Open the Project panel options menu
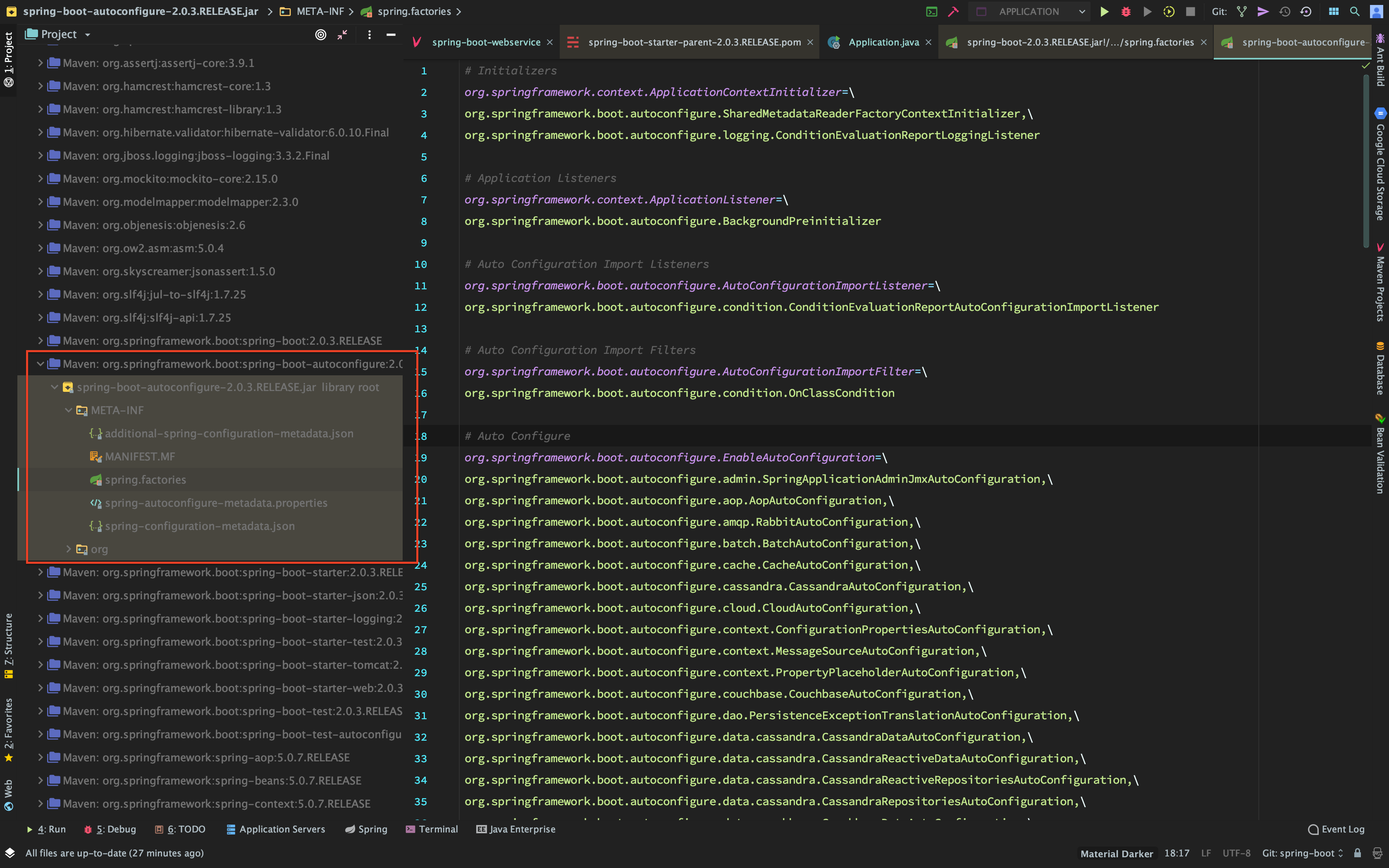 pos(369,34)
